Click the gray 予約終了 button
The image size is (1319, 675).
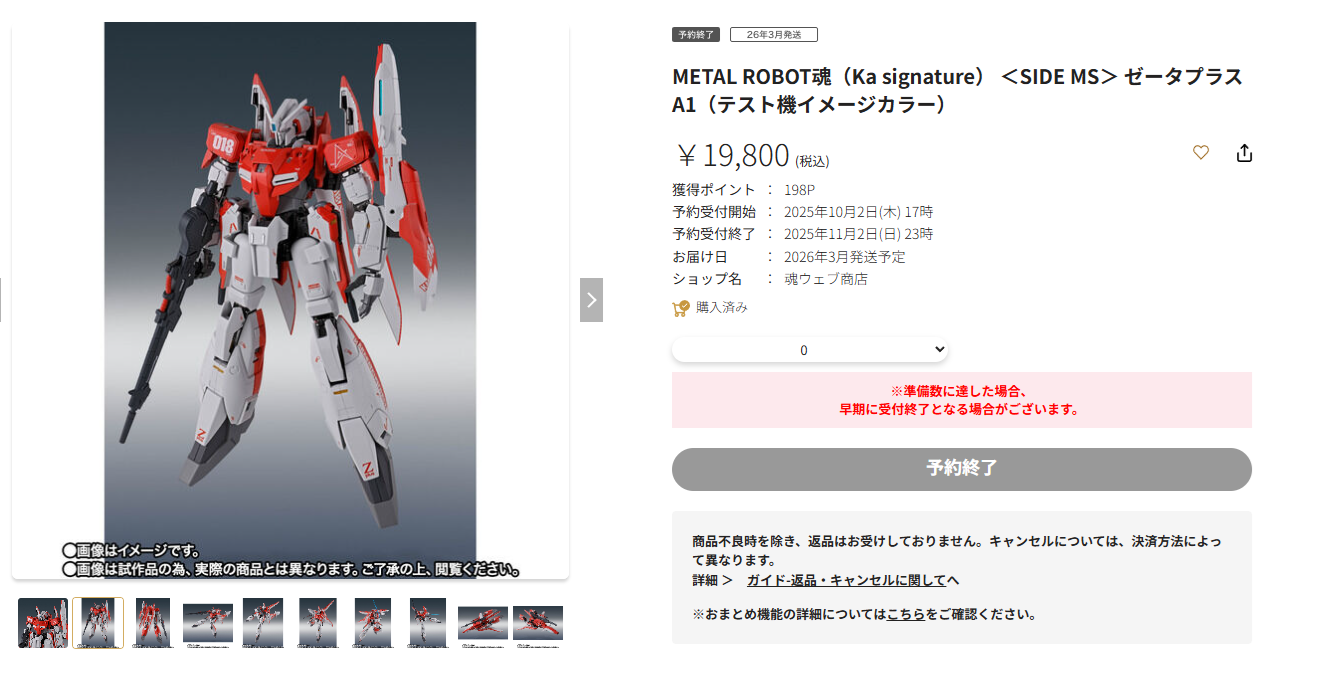[x=962, y=469]
